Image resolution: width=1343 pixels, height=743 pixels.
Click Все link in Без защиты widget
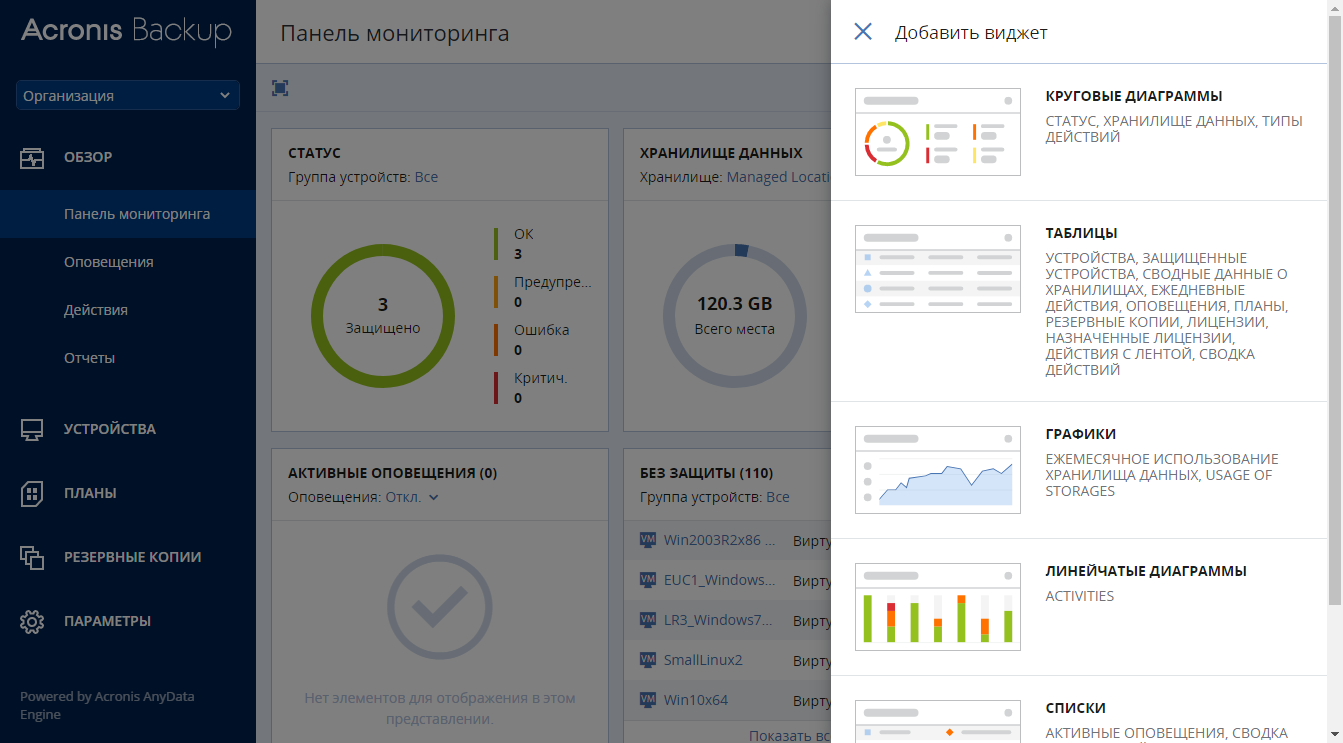pyautogui.click(x=778, y=497)
